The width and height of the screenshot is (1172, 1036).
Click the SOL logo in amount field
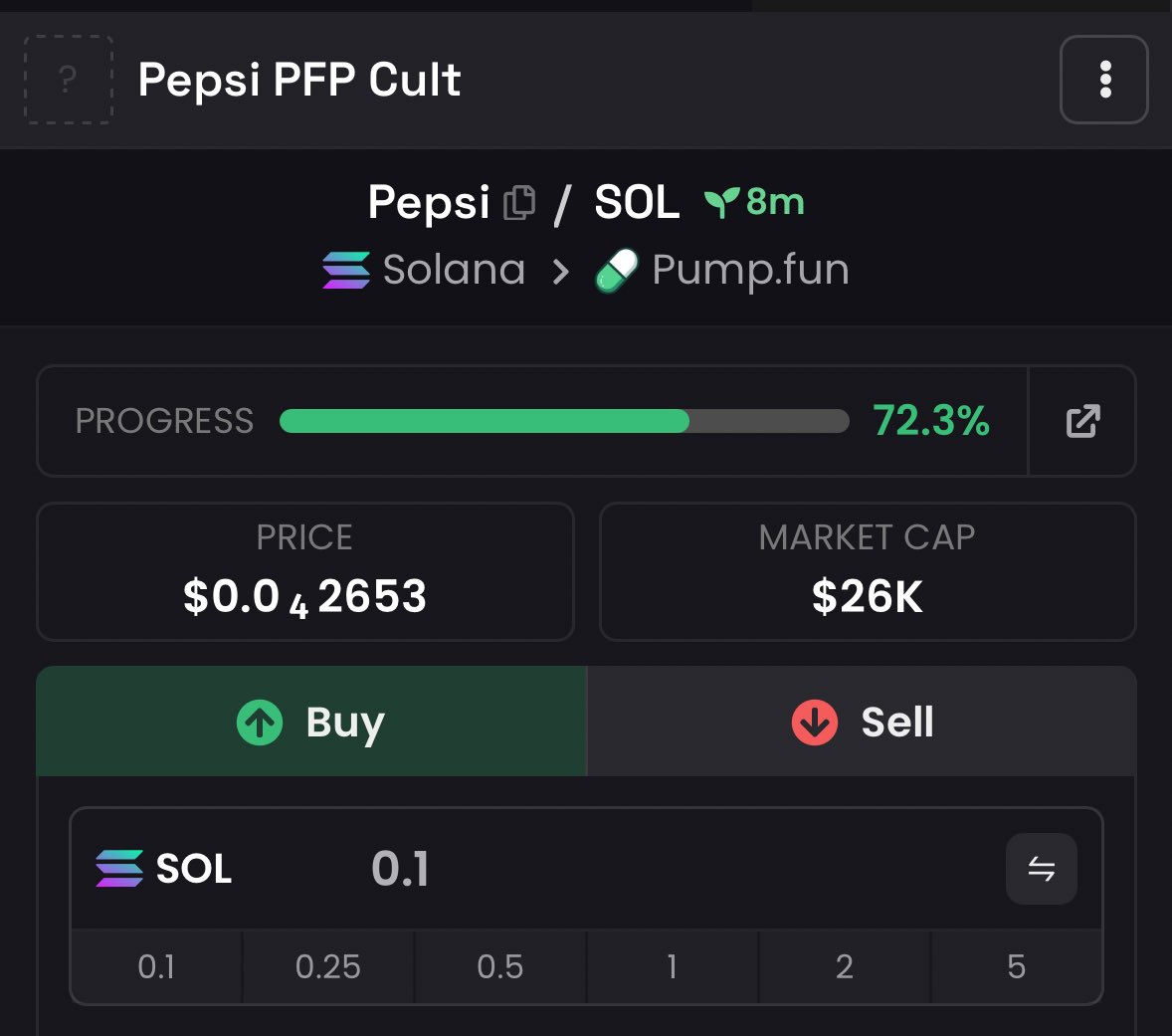point(119,869)
